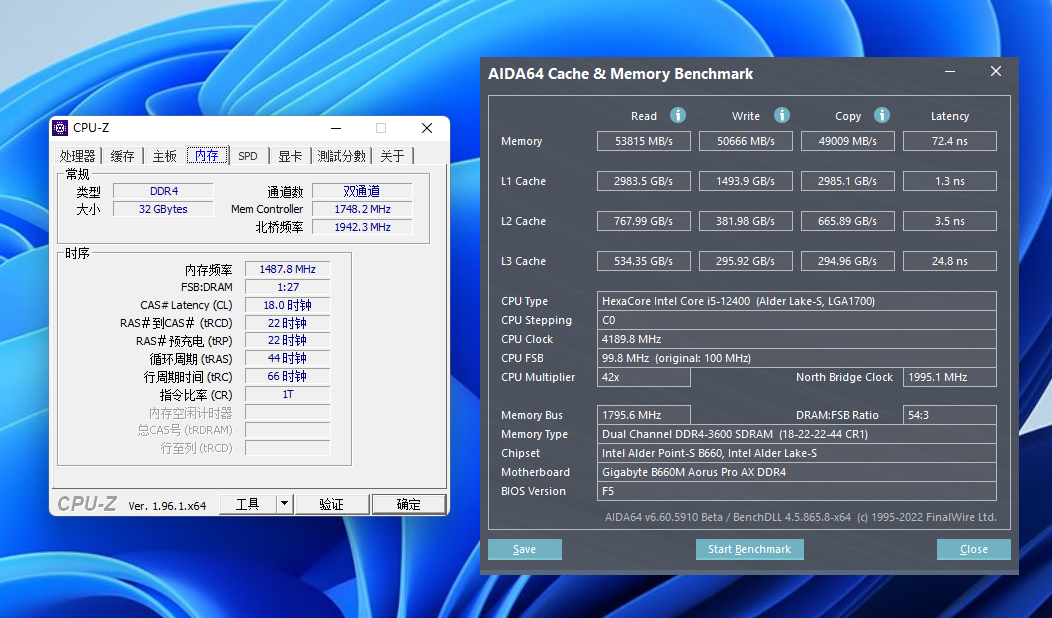Screen dimensions: 1052x618
Task: Click the 确定 button in CPU-Z
Action: [x=408, y=504]
